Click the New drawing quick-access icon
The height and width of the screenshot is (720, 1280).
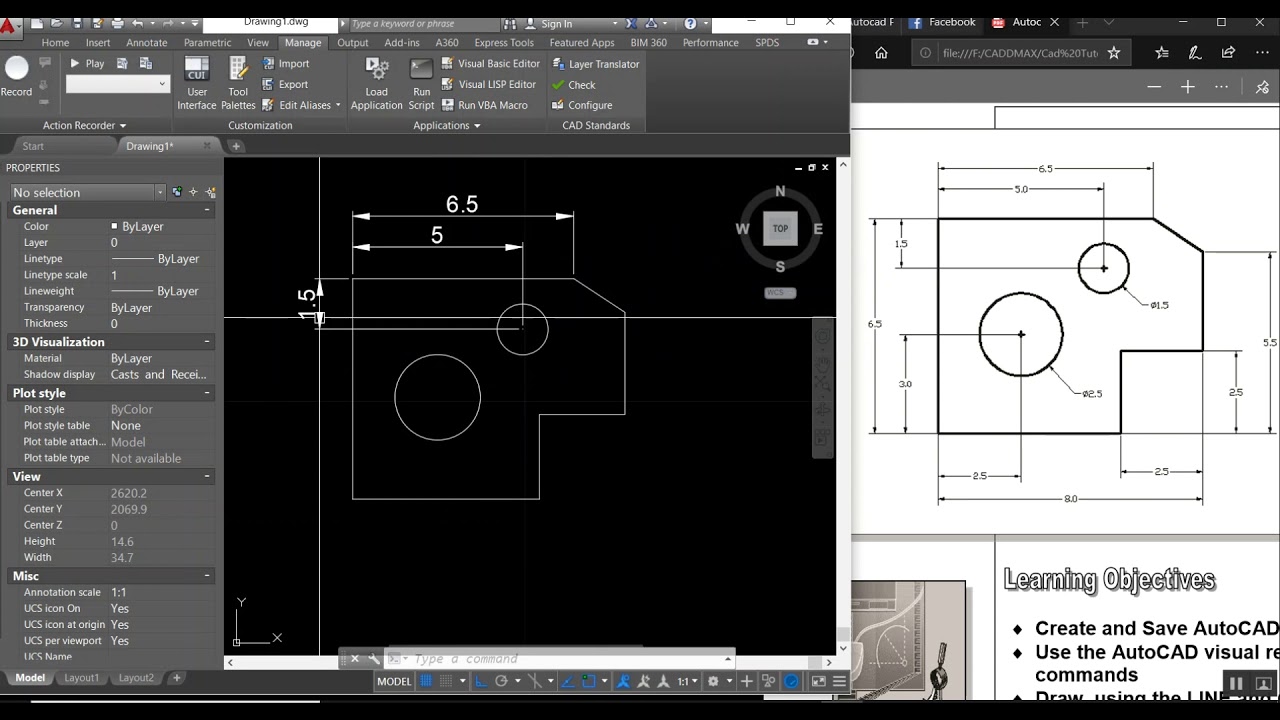(x=35, y=22)
